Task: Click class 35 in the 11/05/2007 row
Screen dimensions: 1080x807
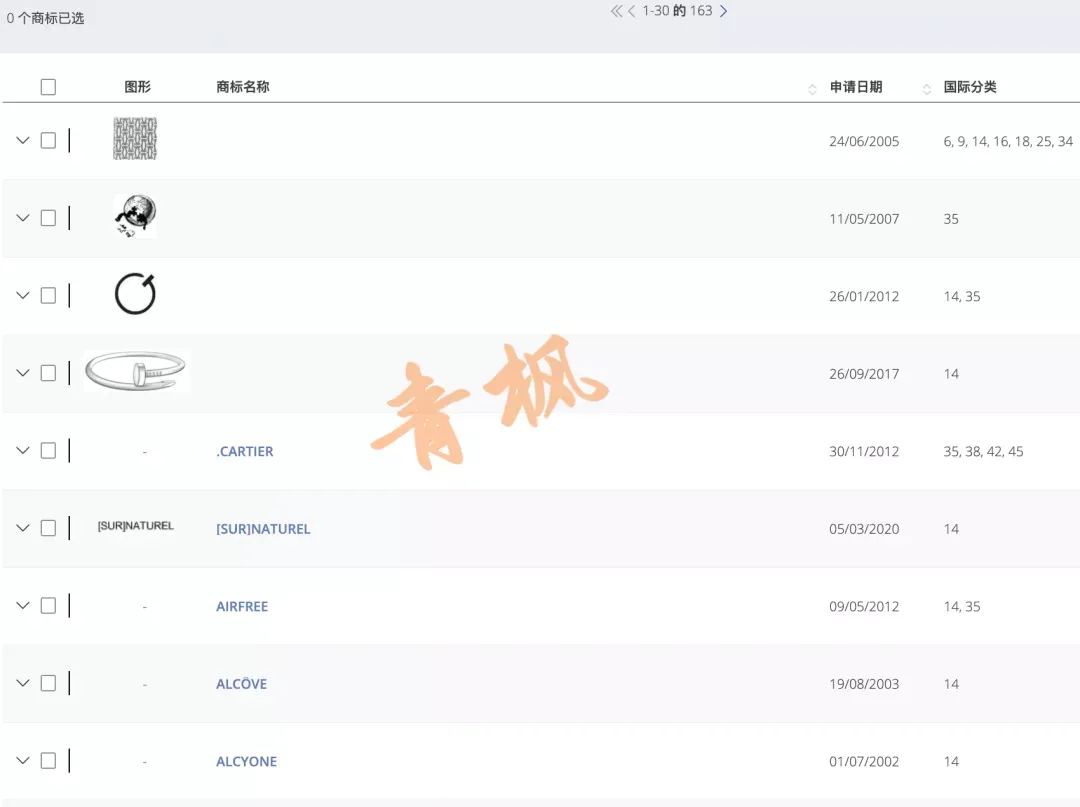Action: pos(951,219)
